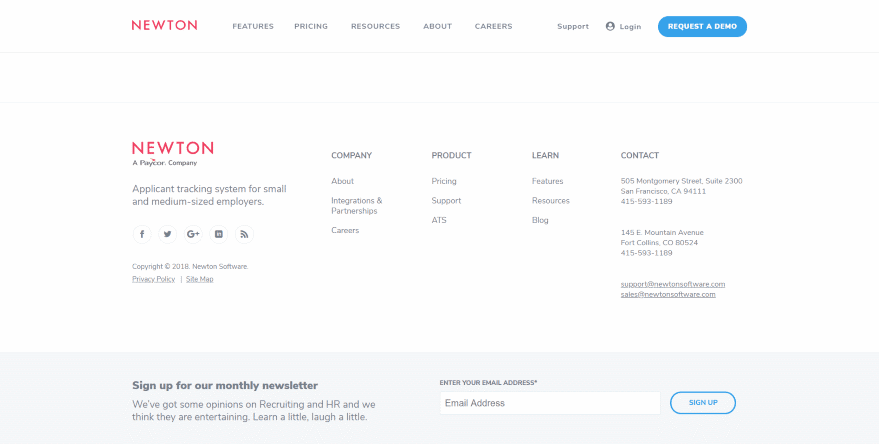879x444 pixels.
Task: Click the Product column heading
Action: pyautogui.click(x=451, y=155)
